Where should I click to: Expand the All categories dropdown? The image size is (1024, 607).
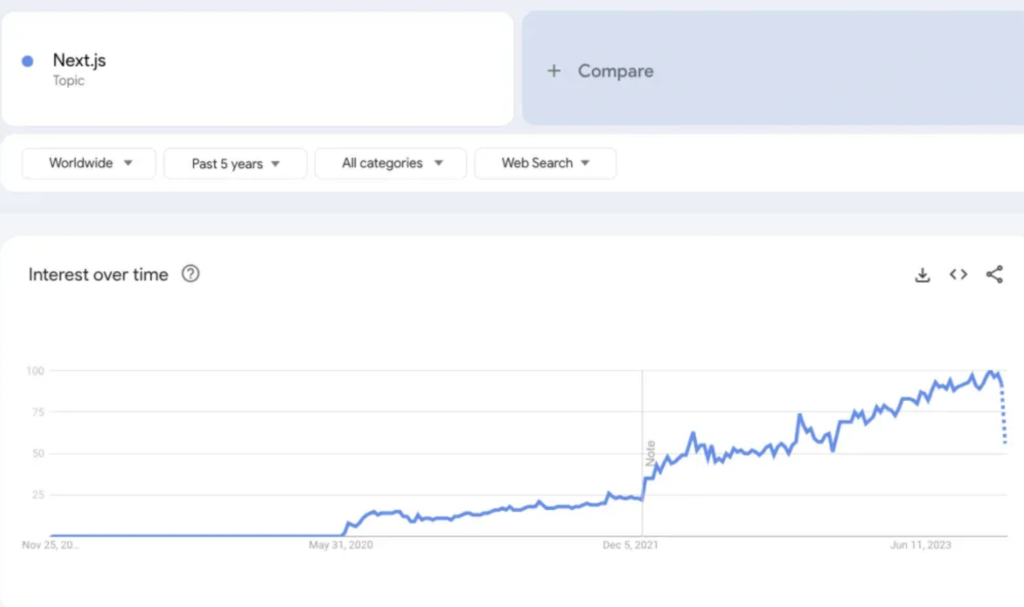tap(391, 163)
